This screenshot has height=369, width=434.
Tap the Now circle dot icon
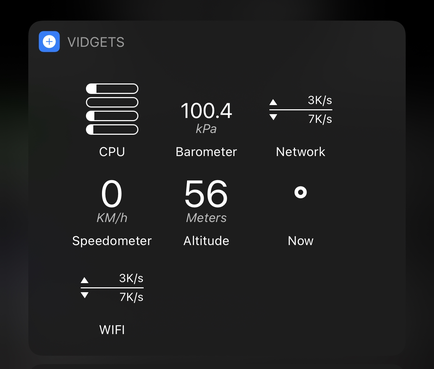[x=301, y=192]
